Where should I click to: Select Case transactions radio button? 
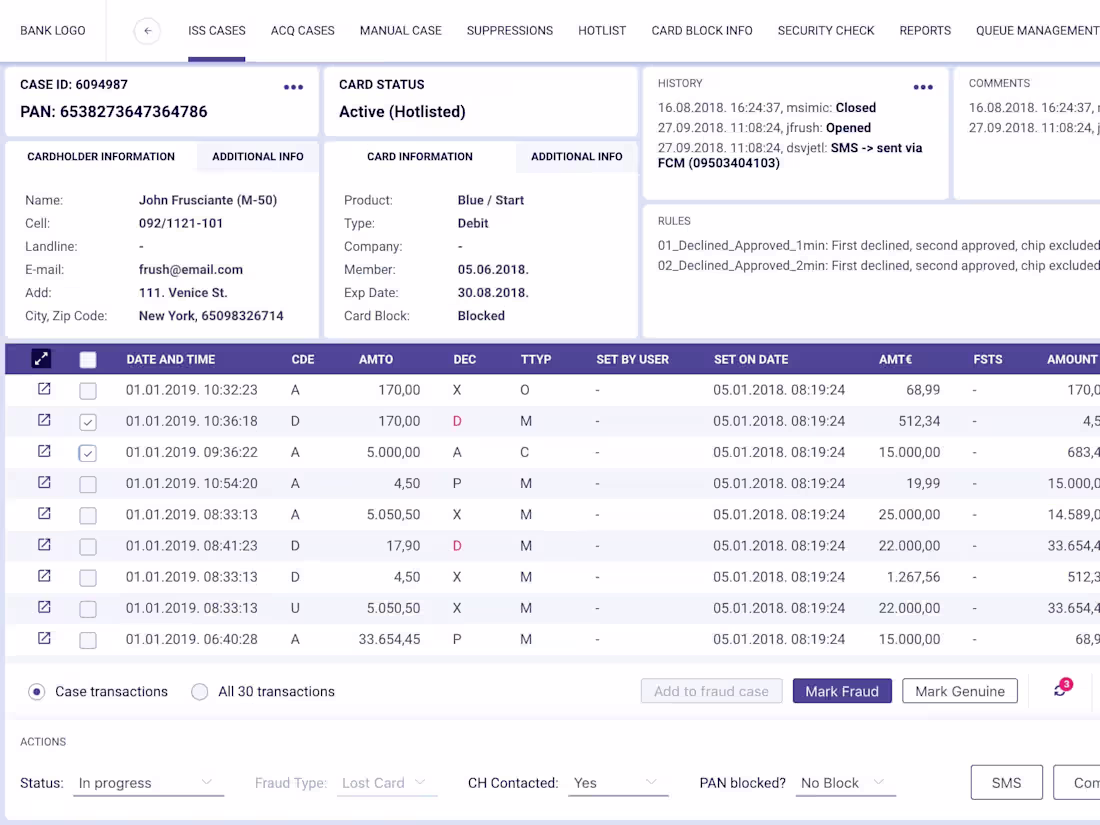coord(36,692)
